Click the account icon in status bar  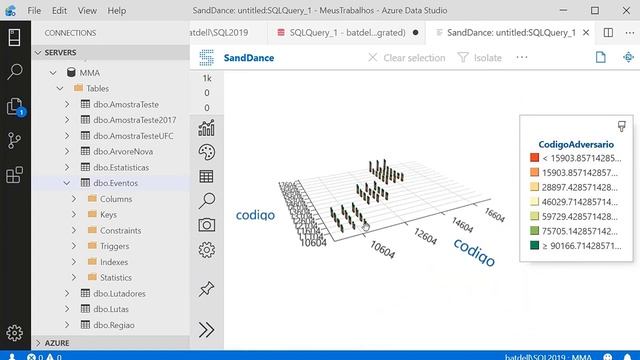(x=12, y=357)
